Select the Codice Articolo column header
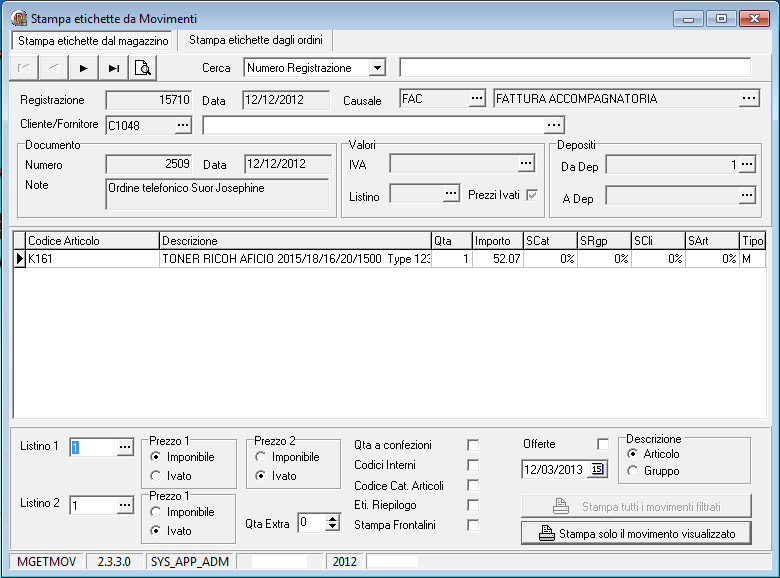780x578 pixels. [92, 241]
